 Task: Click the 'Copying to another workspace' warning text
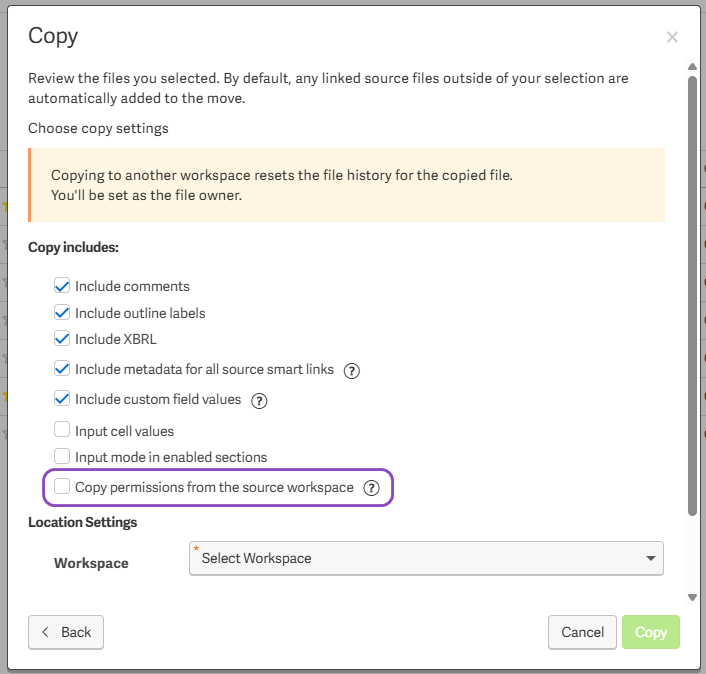pyautogui.click(x=282, y=175)
